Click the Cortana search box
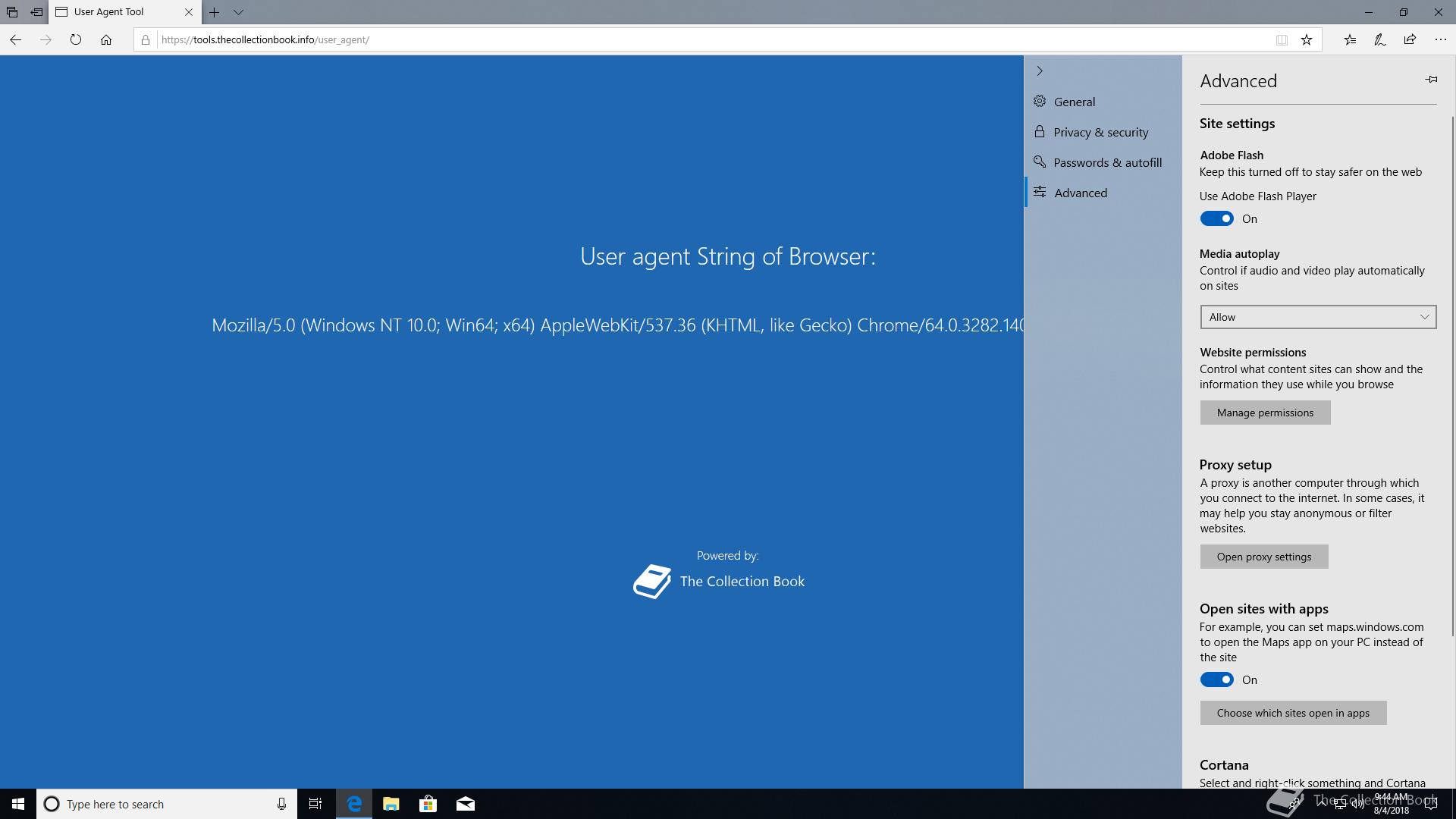This screenshot has width=1456, height=819. (x=166, y=804)
